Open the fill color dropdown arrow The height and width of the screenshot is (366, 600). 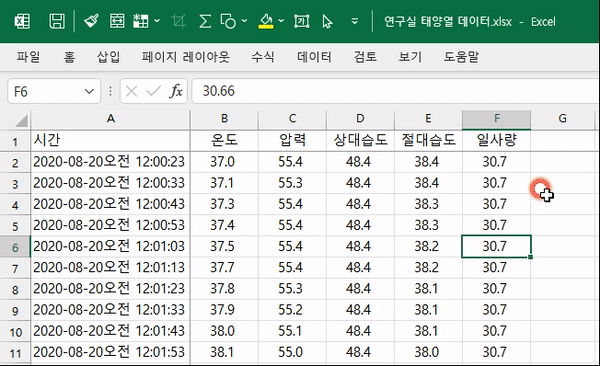pos(281,21)
